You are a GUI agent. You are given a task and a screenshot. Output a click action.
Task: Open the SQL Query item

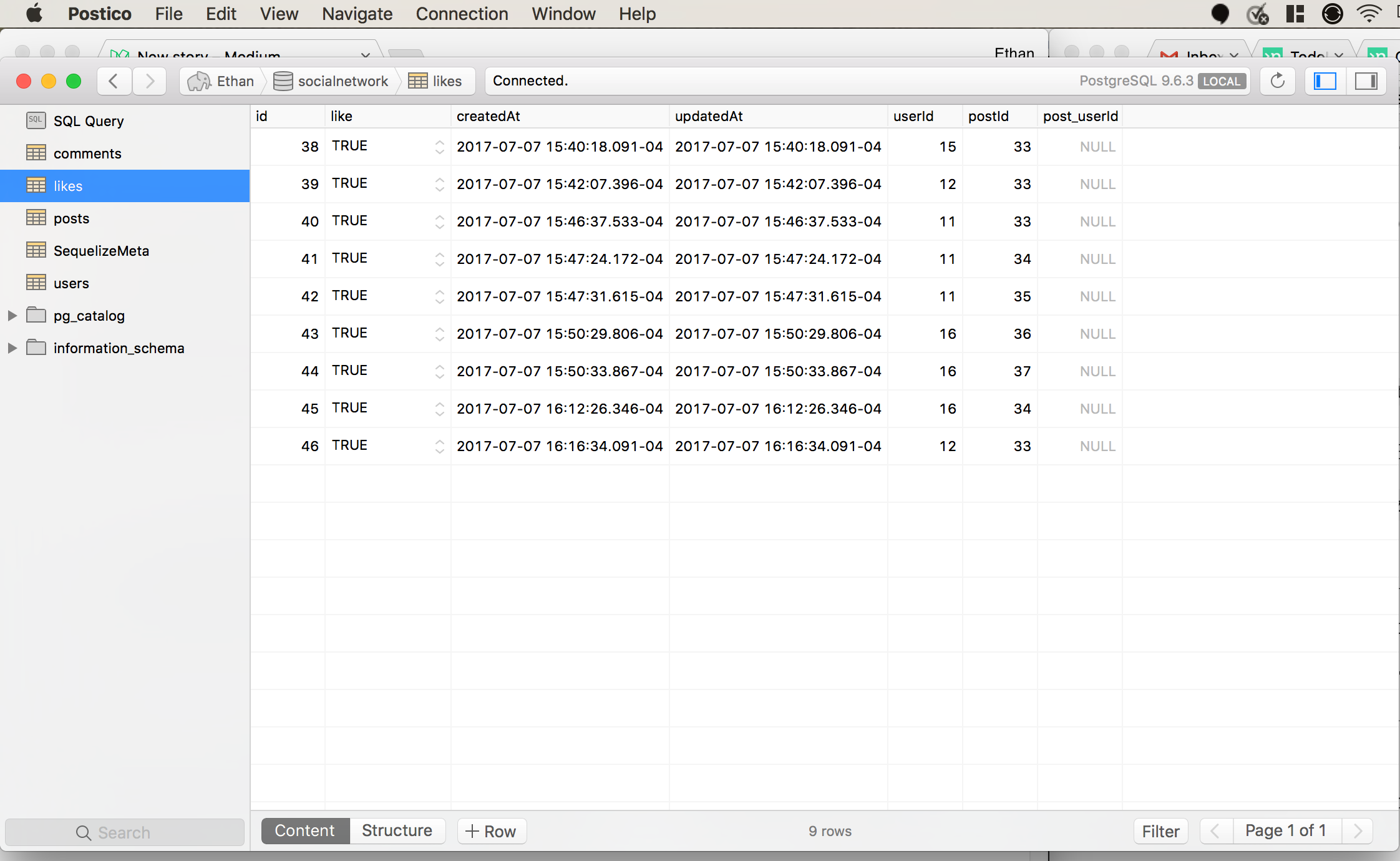coord(88,121)
